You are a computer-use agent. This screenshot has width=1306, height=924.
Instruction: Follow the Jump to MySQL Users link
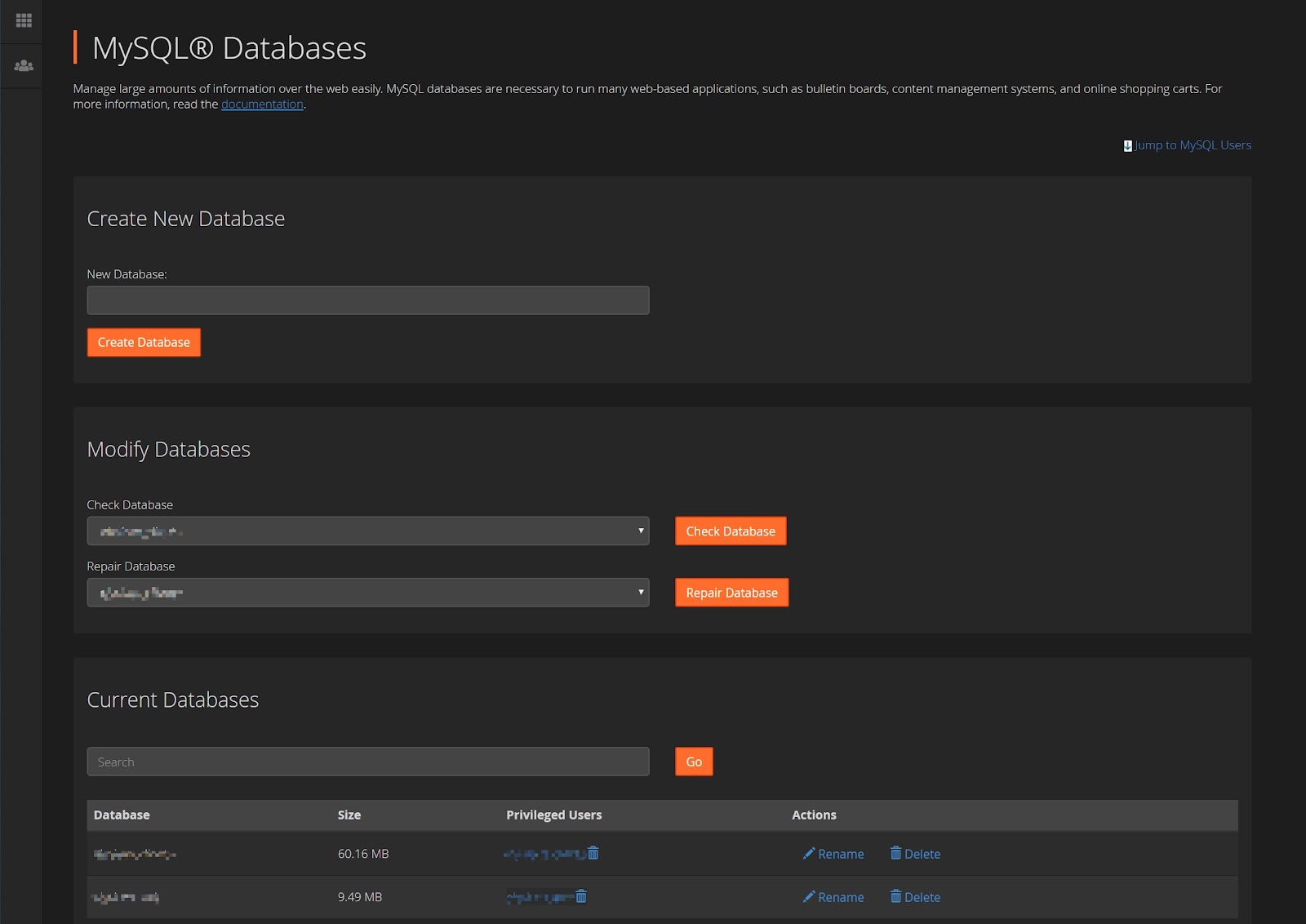click(x=1193, y=145)
